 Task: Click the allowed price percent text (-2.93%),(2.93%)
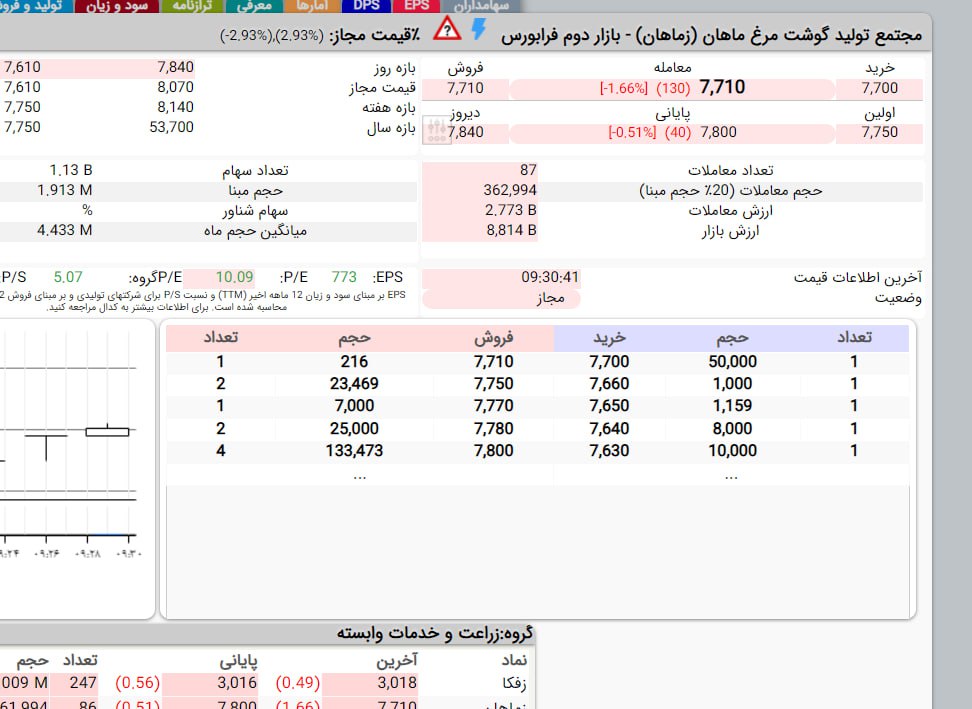(x=272, y=35)
